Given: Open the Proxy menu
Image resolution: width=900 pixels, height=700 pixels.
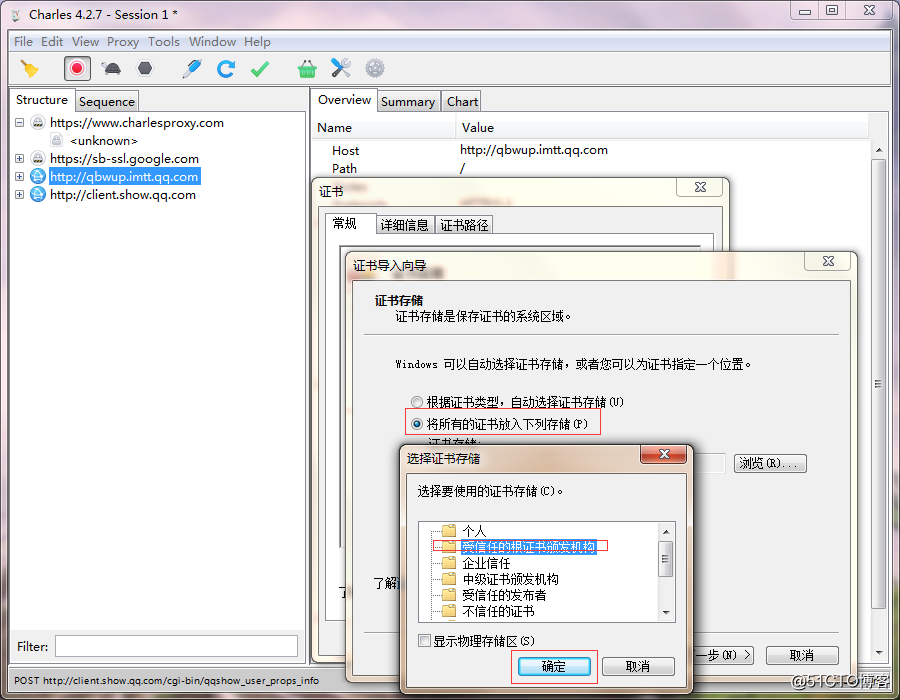Looking at the screenshot, I should [123, 42].
